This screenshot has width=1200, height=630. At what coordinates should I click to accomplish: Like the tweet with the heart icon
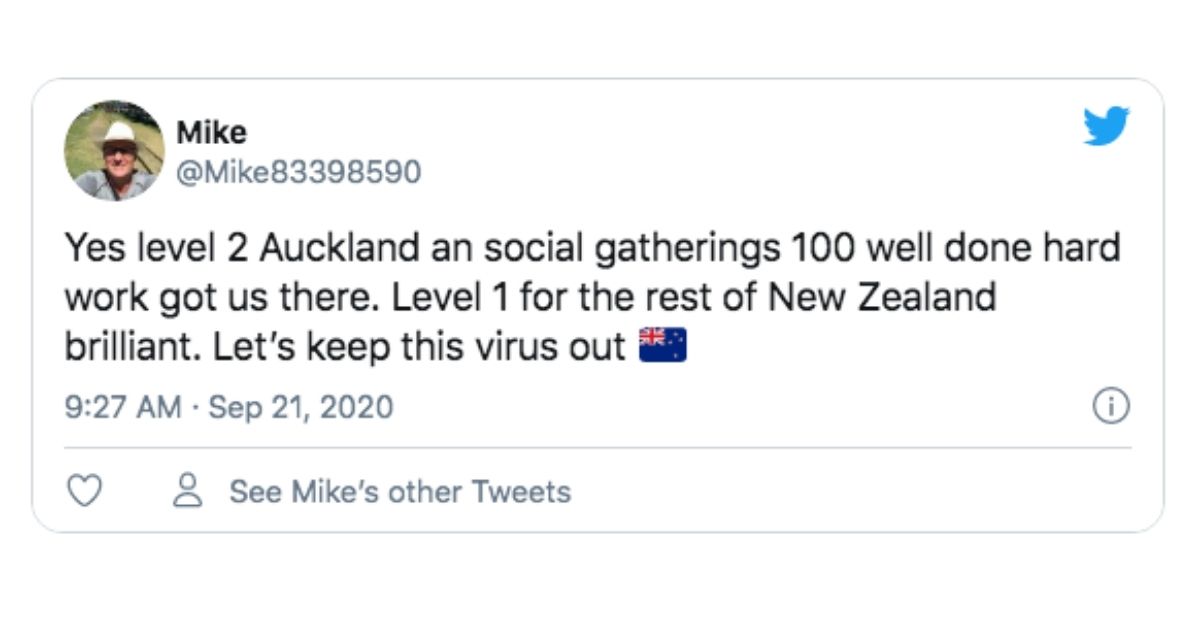[85, 491]
